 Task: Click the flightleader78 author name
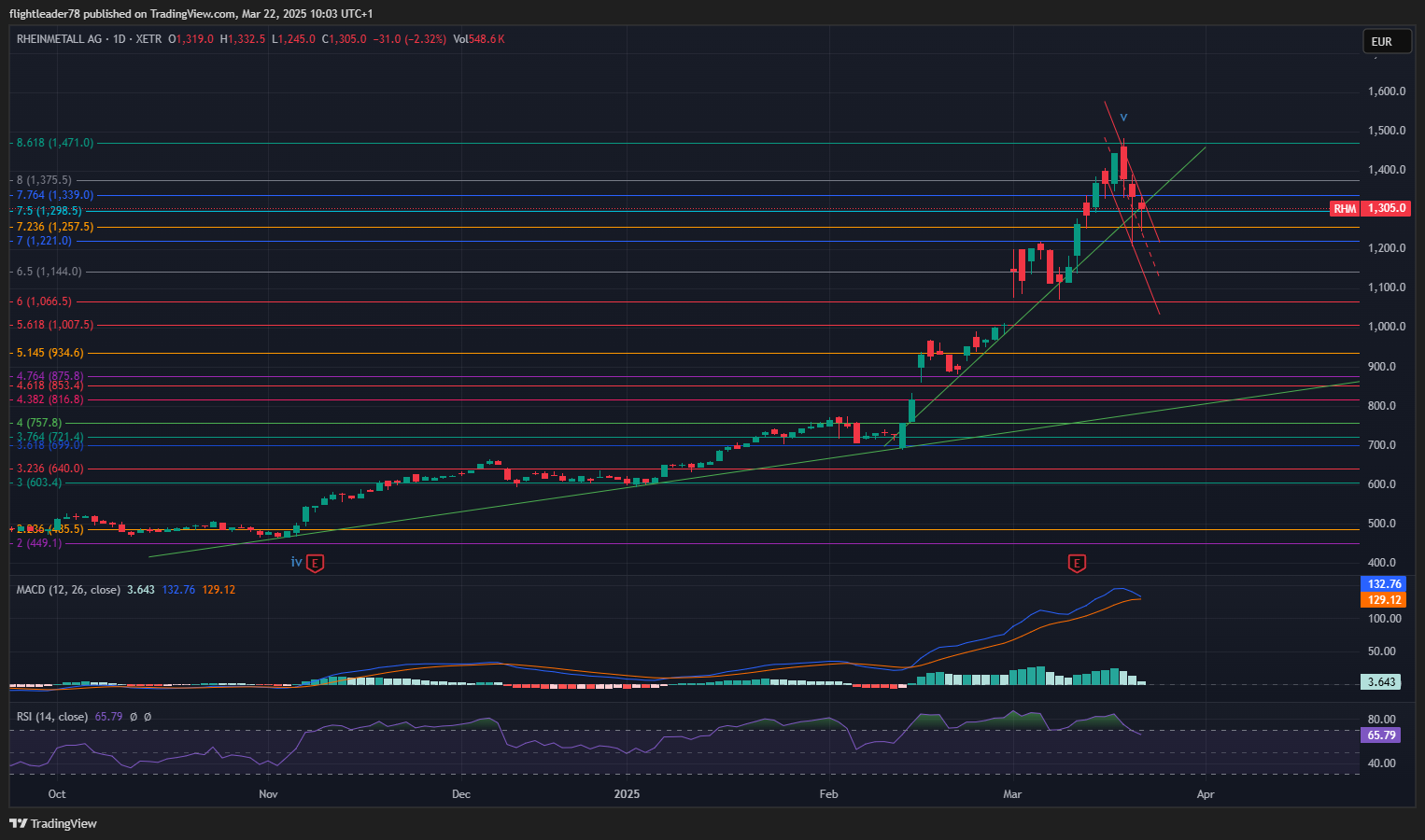47,14
